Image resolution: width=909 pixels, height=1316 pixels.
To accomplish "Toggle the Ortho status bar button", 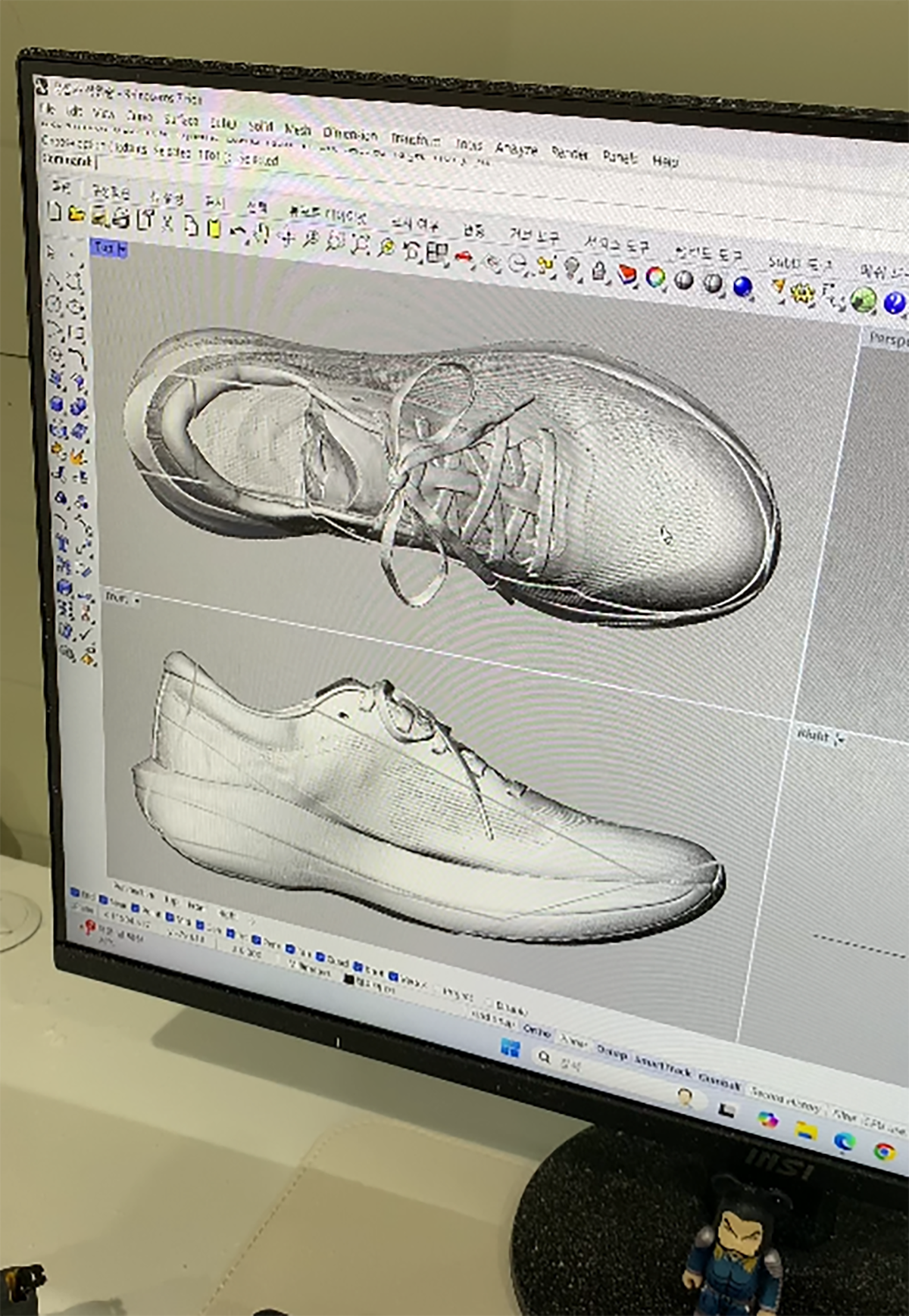I will point(537,1031).
